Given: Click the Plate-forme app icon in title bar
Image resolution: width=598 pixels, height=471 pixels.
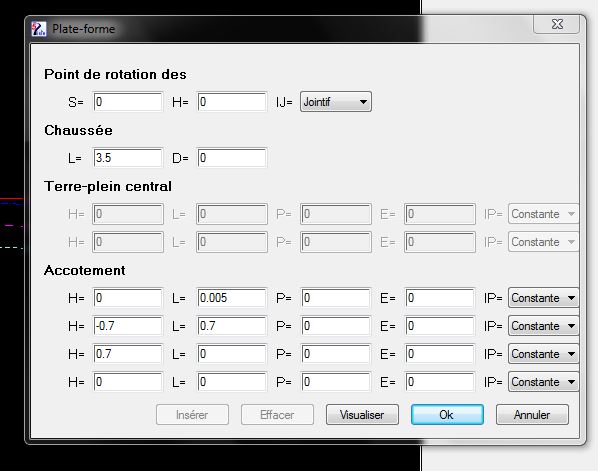Looking at the screenshot, I should [39, 29].
